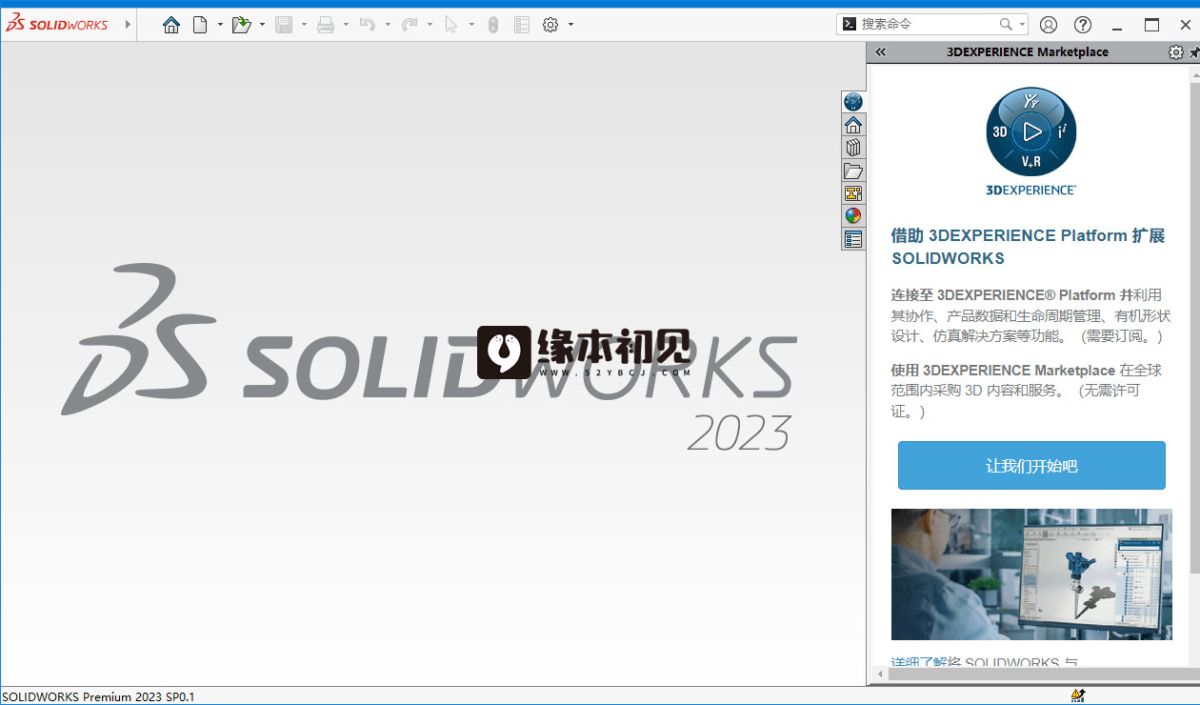Click the status bar warning indicator icon

click(x=1078, y=696)
